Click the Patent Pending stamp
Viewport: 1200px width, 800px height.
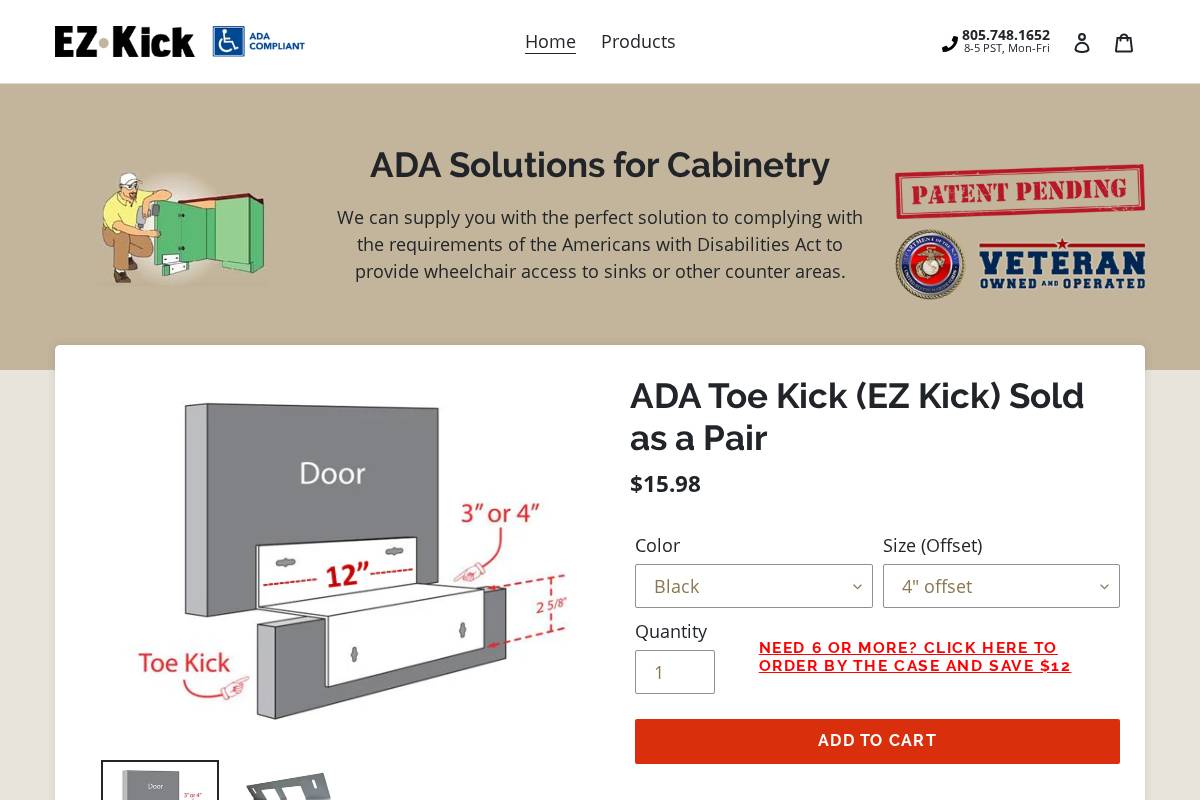[x=1019, y=190]
